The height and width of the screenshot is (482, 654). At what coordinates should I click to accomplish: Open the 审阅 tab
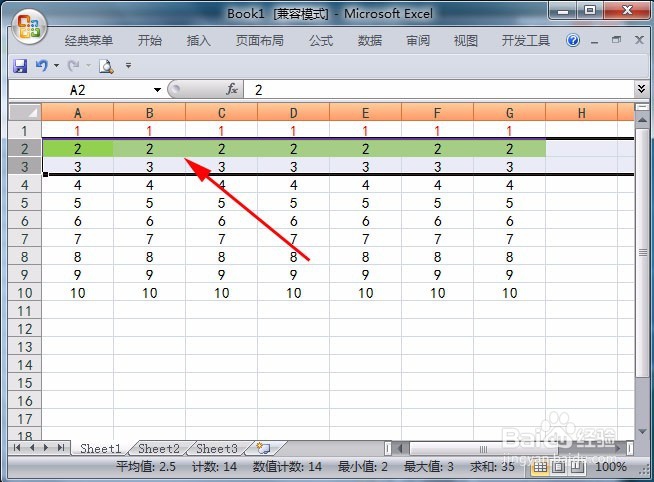[418, 40]
